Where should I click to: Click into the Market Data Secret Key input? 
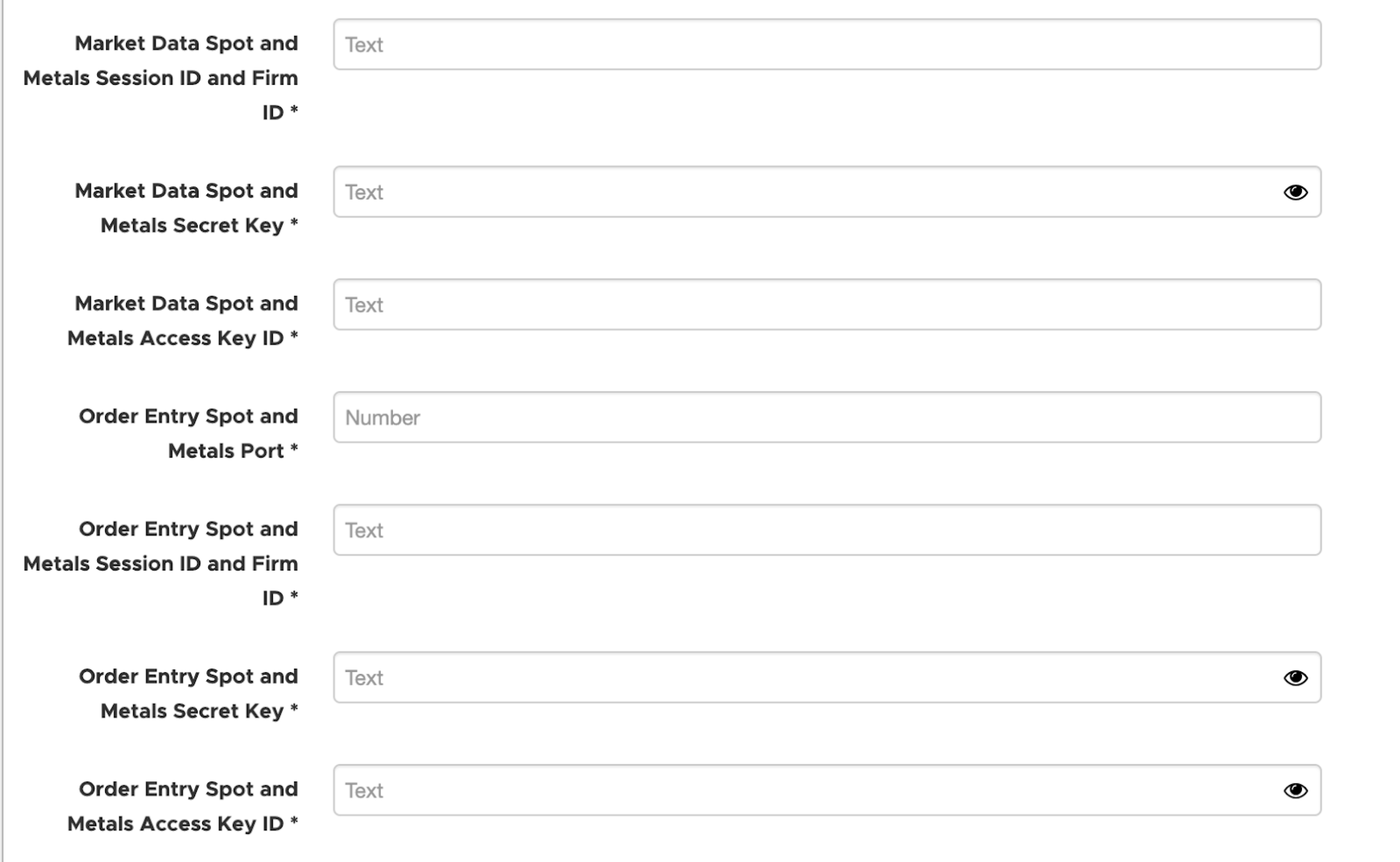[827, 192]
